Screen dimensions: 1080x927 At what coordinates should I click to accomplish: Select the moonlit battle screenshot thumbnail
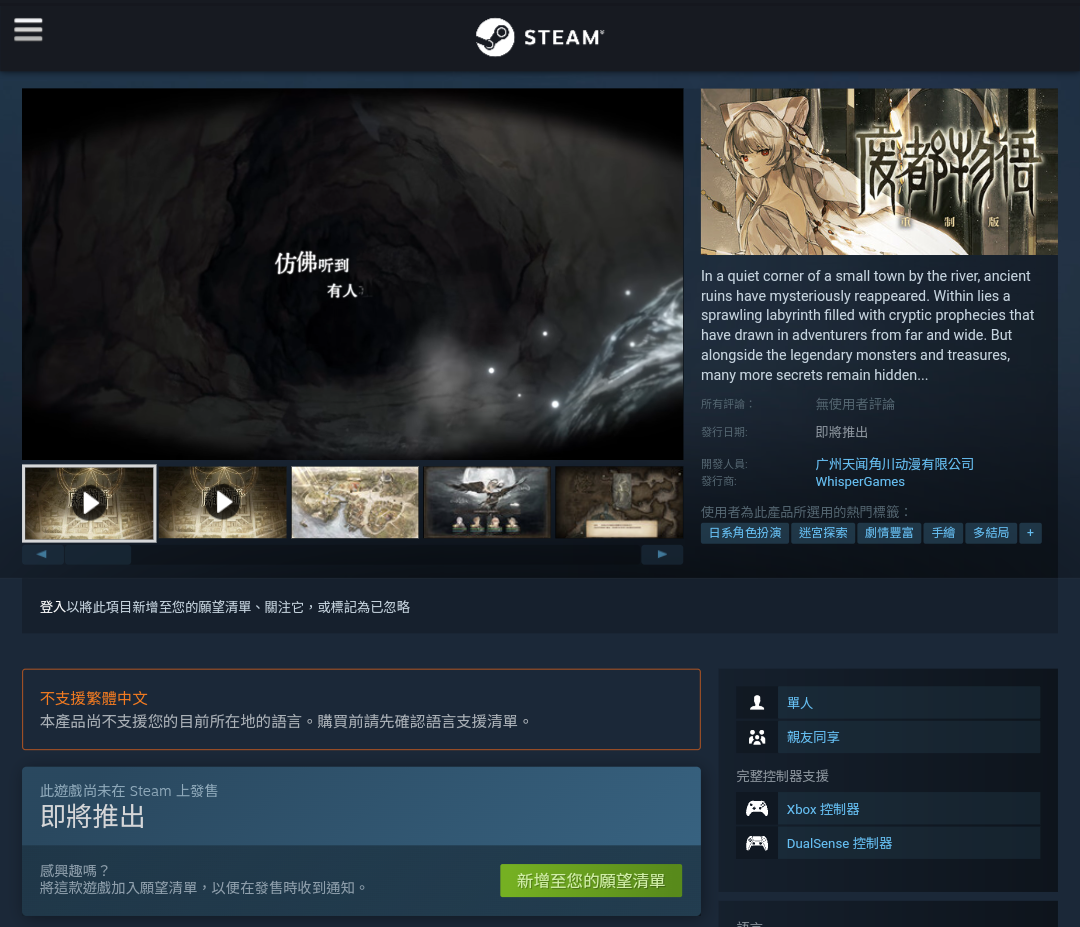[x=487, y=503]
